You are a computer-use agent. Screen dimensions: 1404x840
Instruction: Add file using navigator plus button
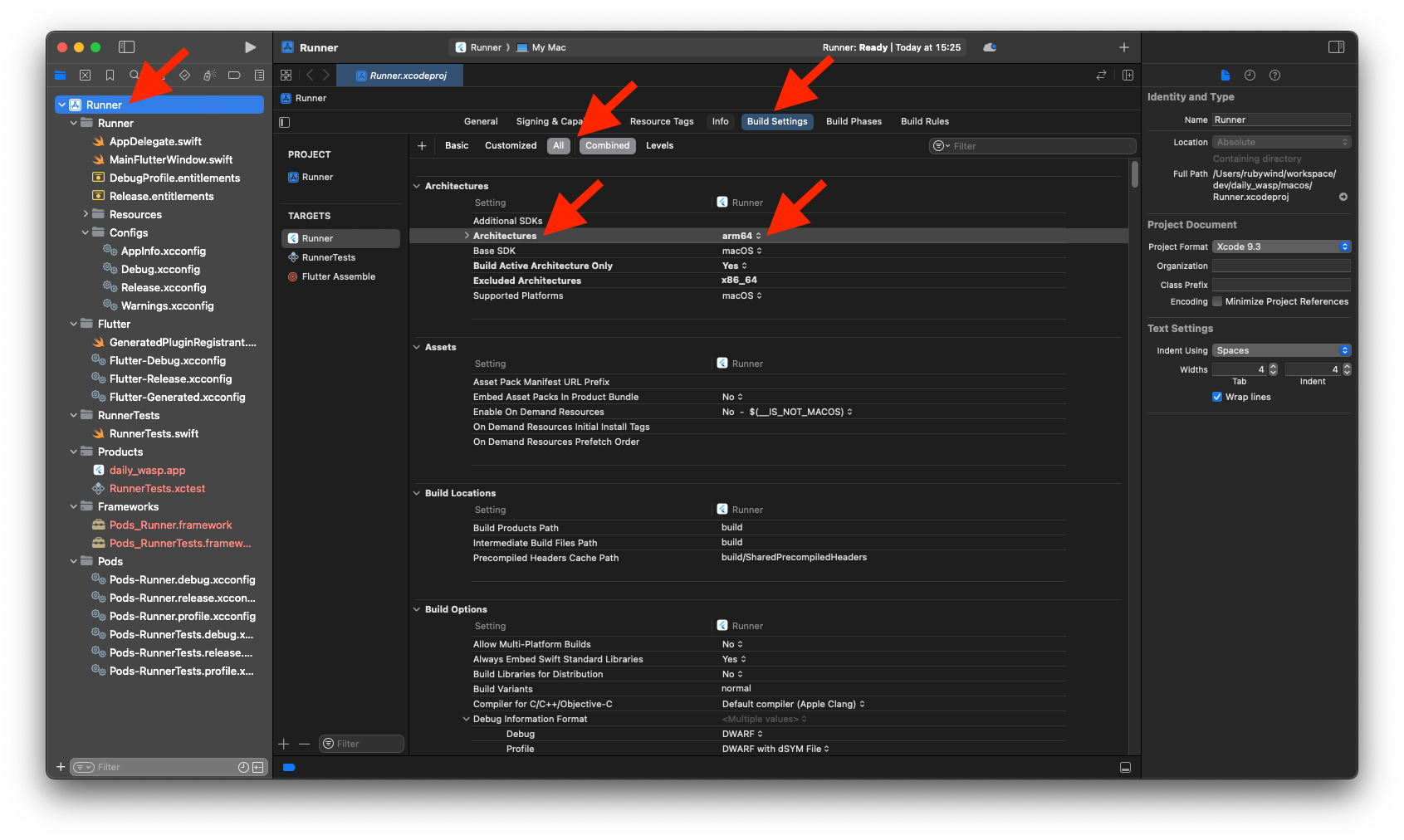(x=60, y=767)
